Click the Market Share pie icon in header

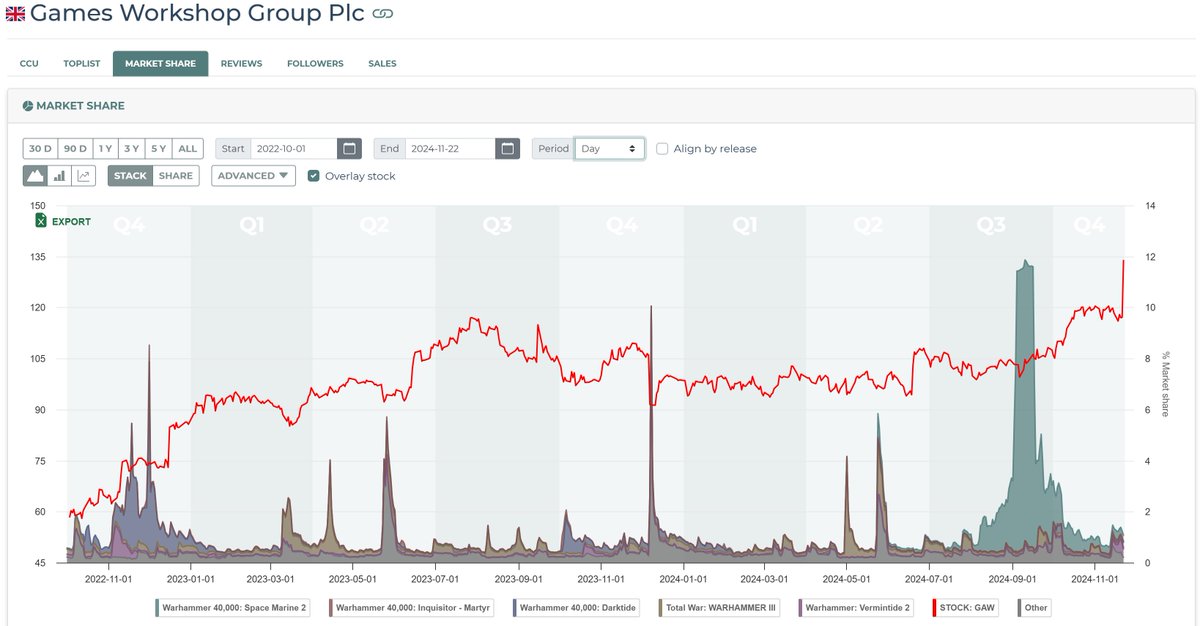(x=28, y=106)
